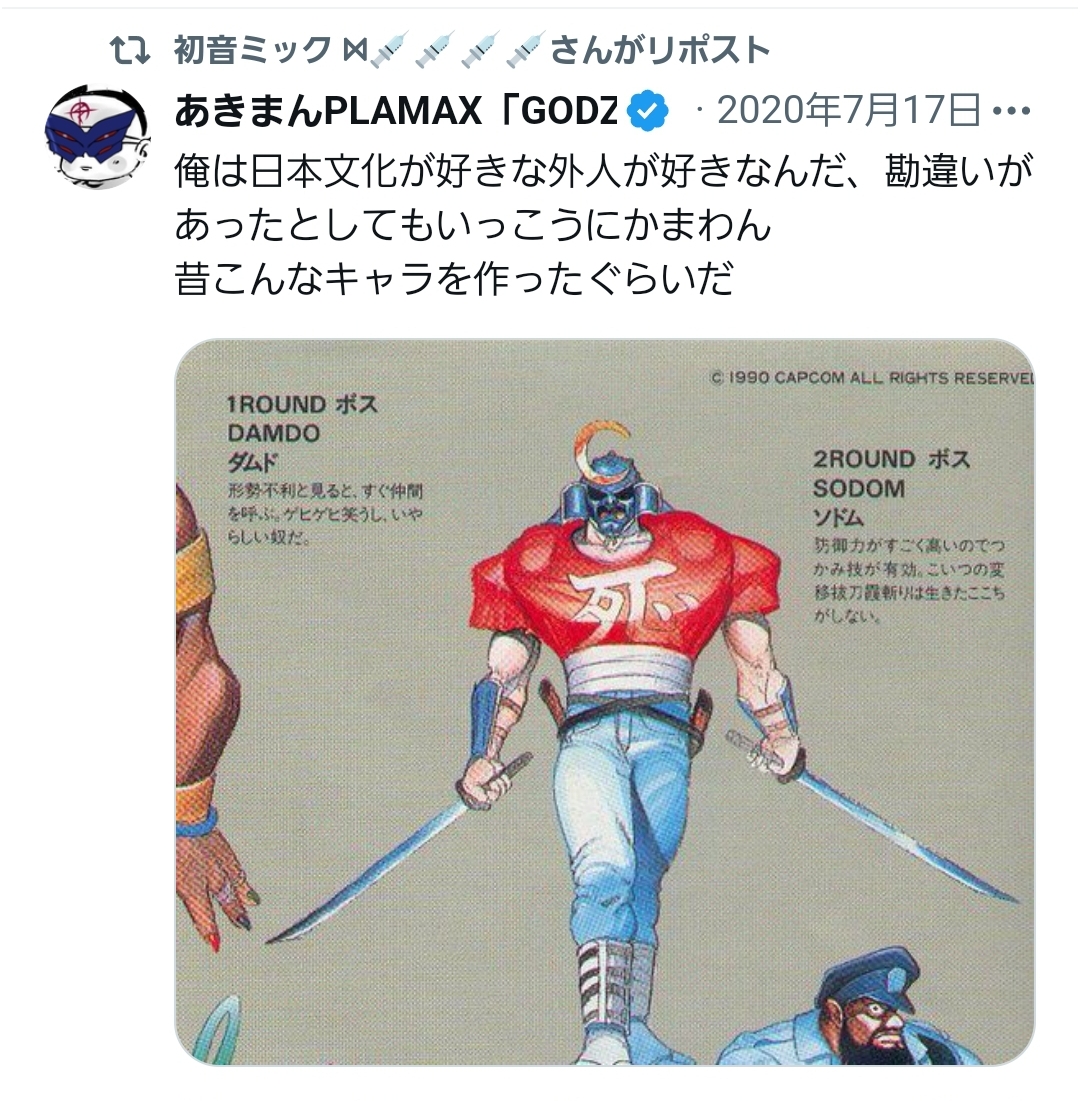Open the post via 2020年7月17日 date

(x=849, y=111)
